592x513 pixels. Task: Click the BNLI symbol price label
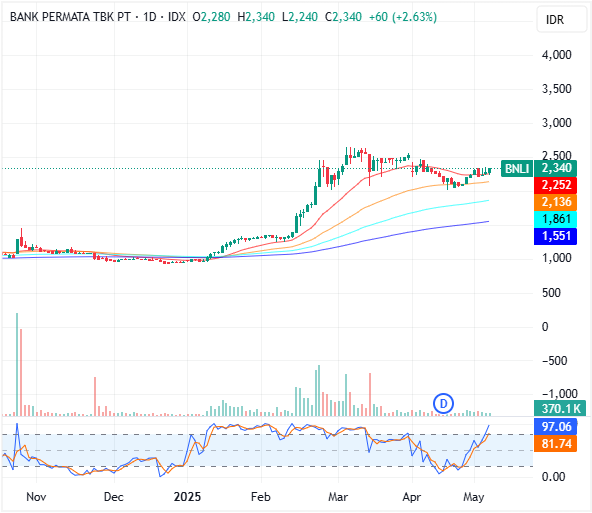pyautogui.click(x=517, y=168)
